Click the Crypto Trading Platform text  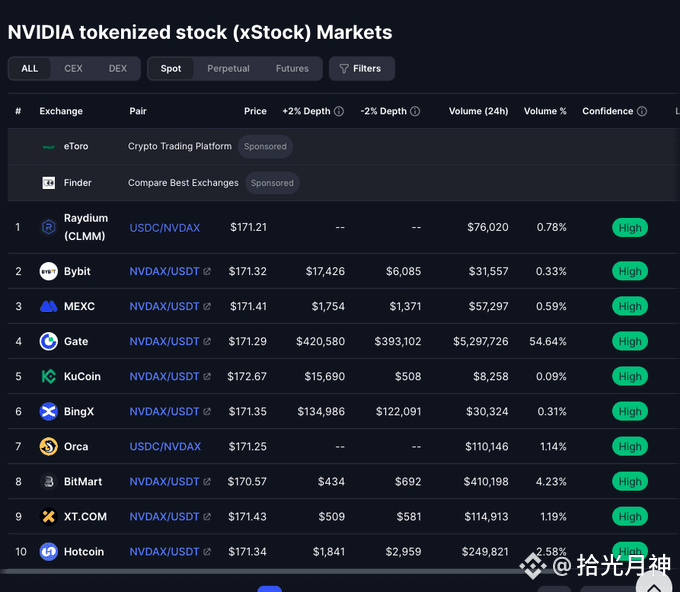click(x=180, y=147)
